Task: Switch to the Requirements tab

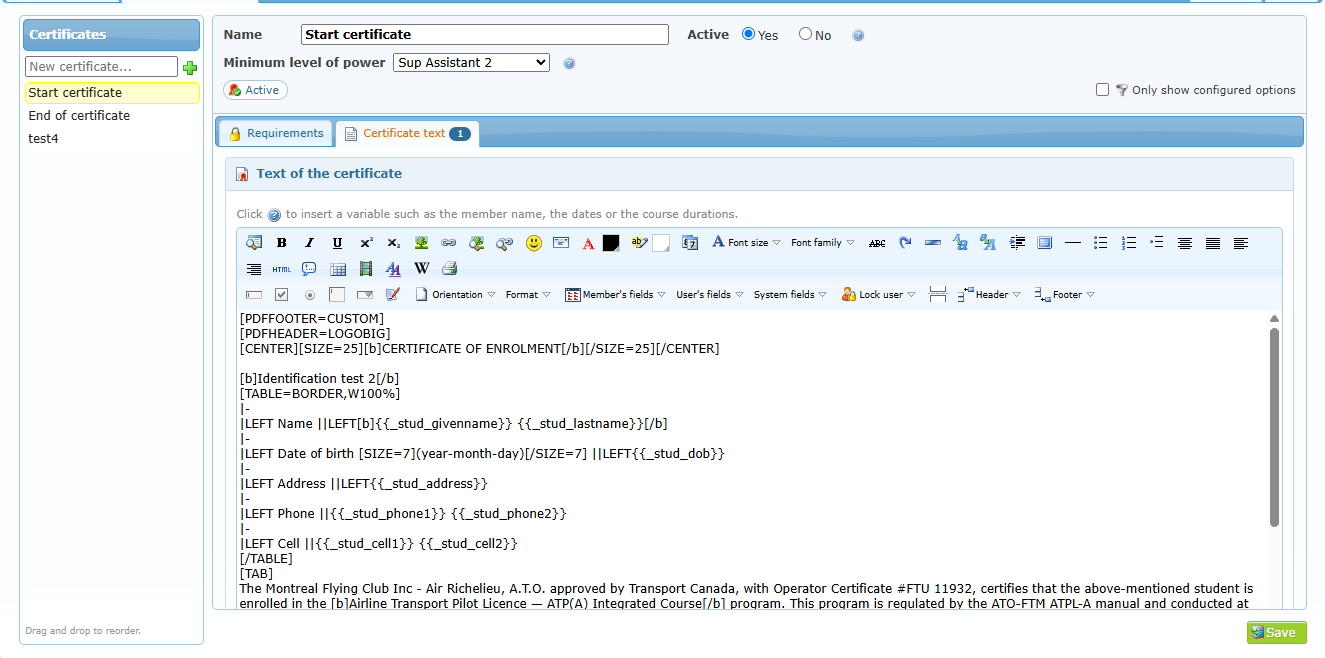Action: coord(275,133)
